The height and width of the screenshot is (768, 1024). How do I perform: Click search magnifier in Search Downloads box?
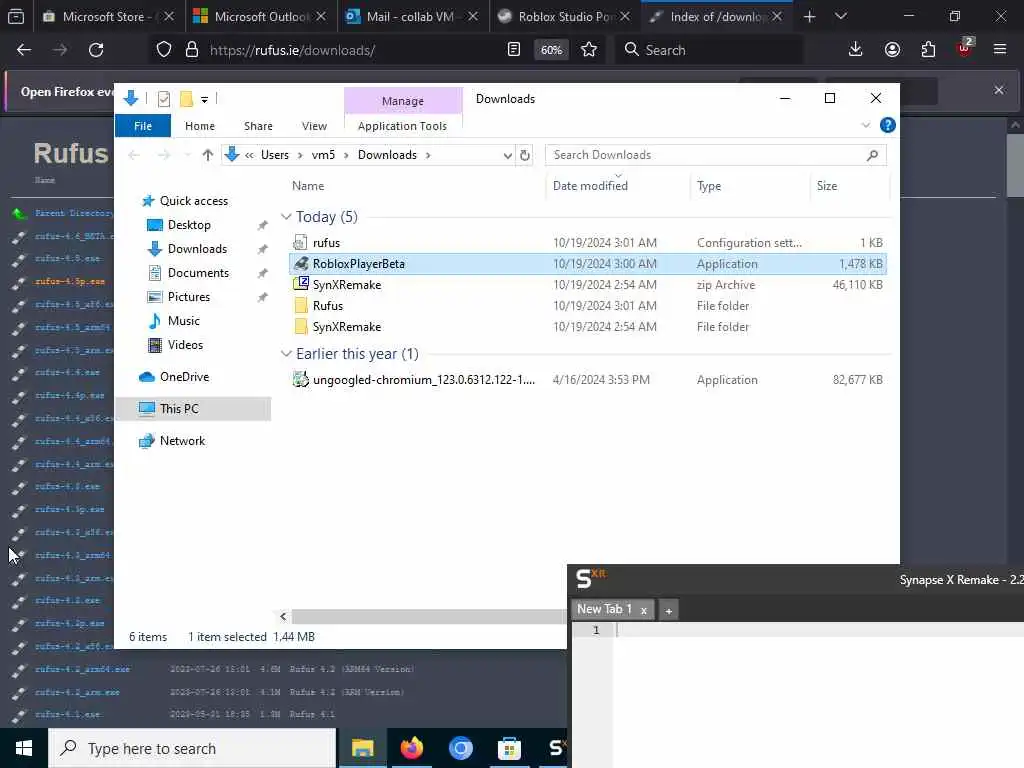[x=872, y=155]
